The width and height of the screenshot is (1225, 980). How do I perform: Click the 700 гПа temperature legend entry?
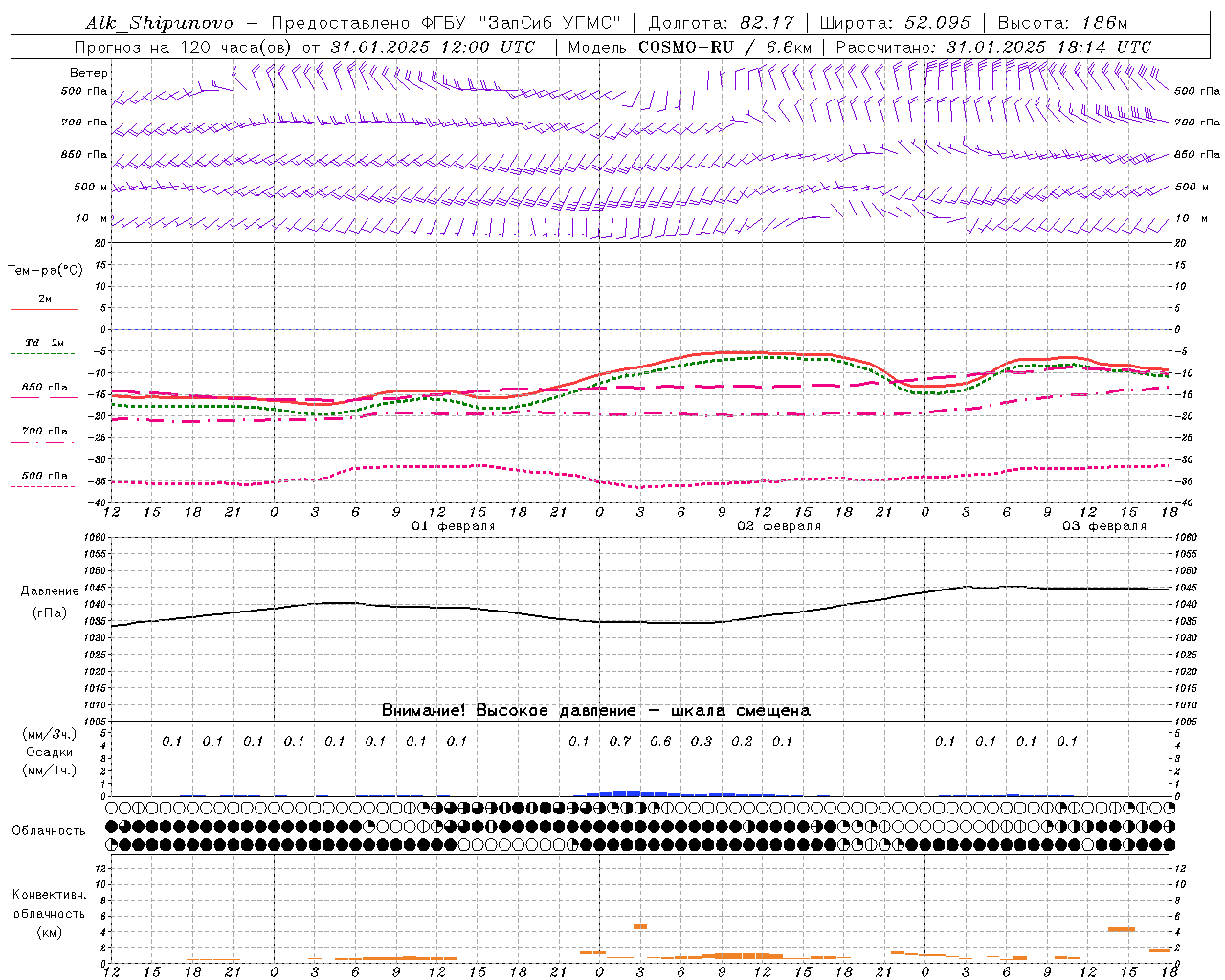pos(44,432)
